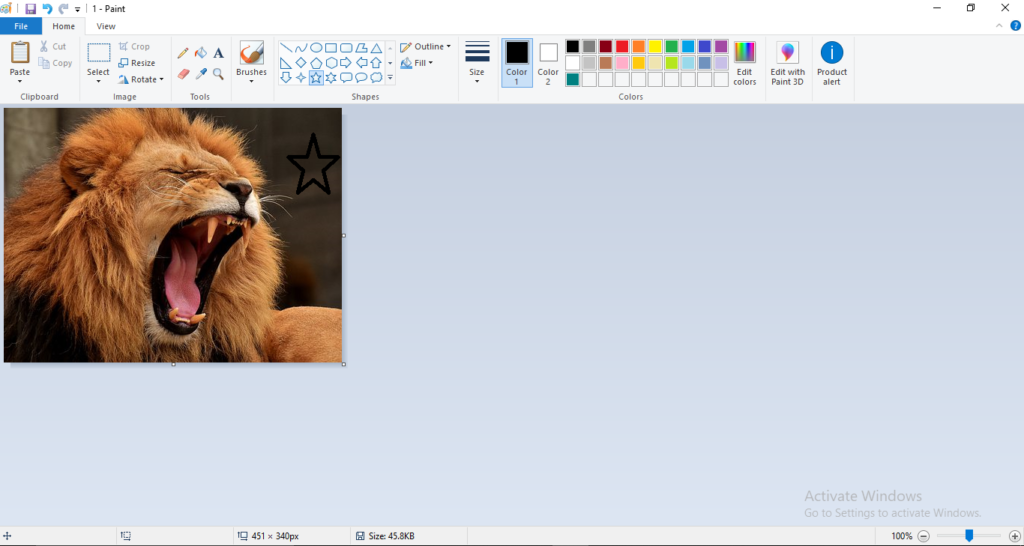Expand the Outline dropdown

coord(426,47)
